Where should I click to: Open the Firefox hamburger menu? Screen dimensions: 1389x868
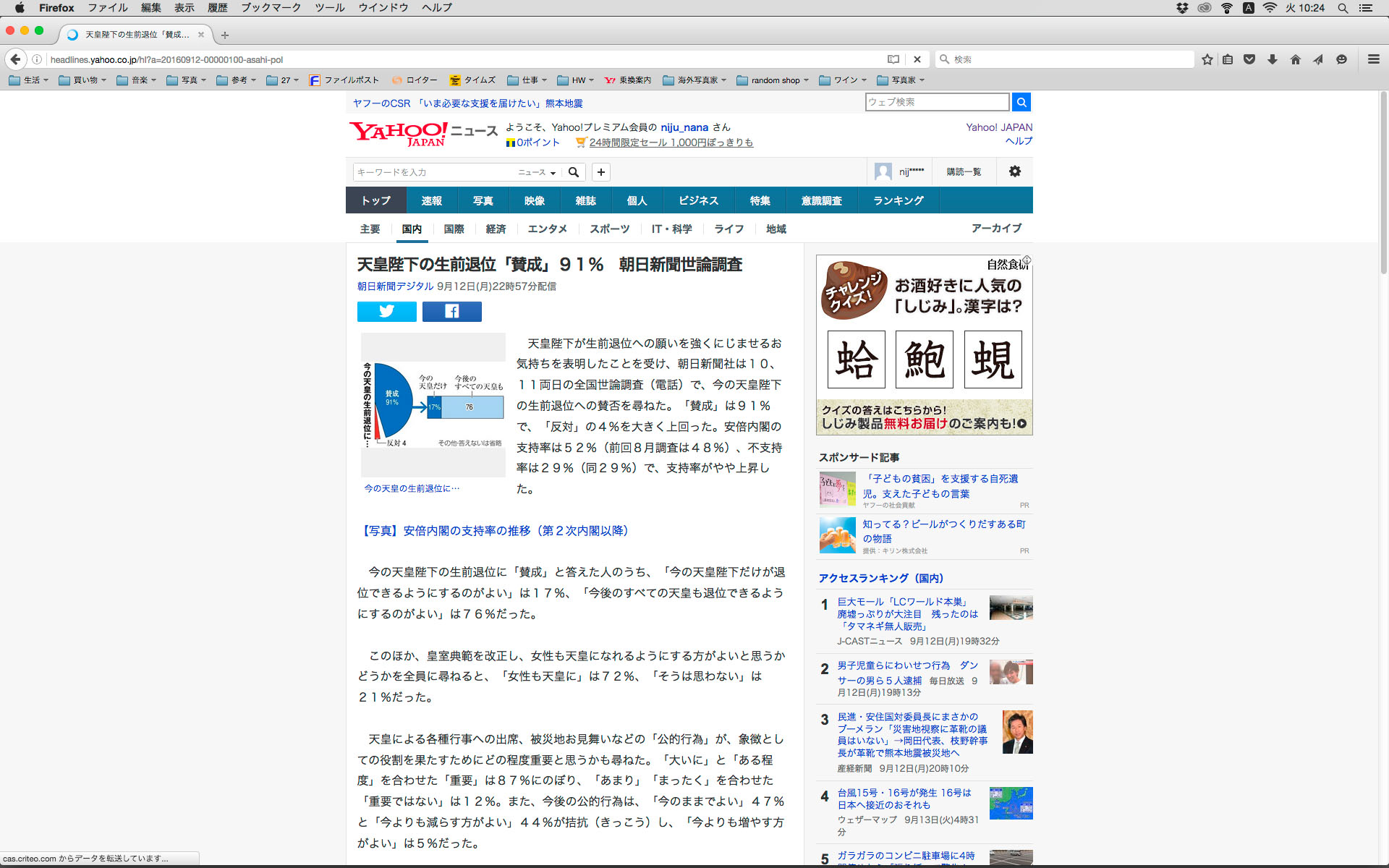(1373, 59)
